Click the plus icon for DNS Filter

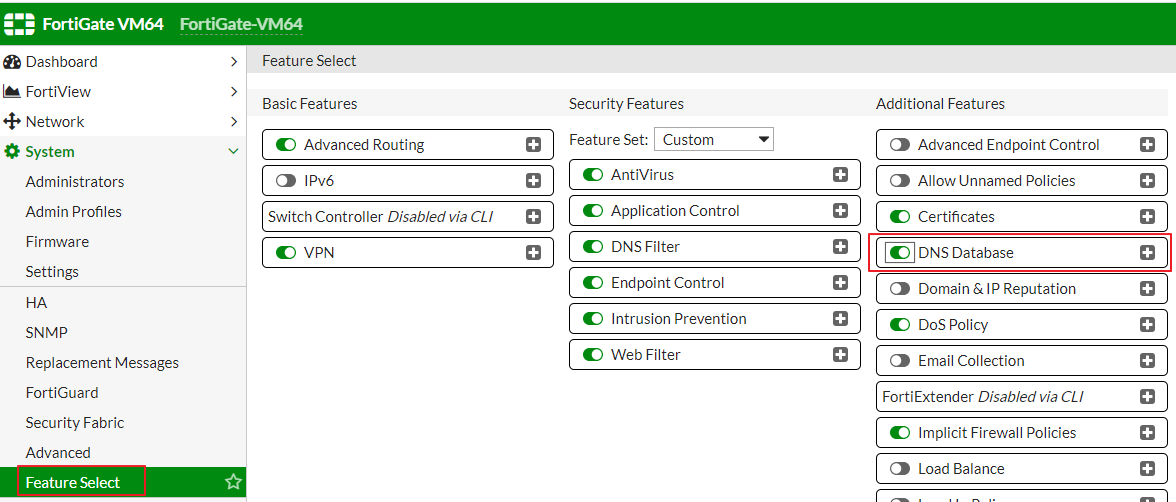(x=840, y=247)
